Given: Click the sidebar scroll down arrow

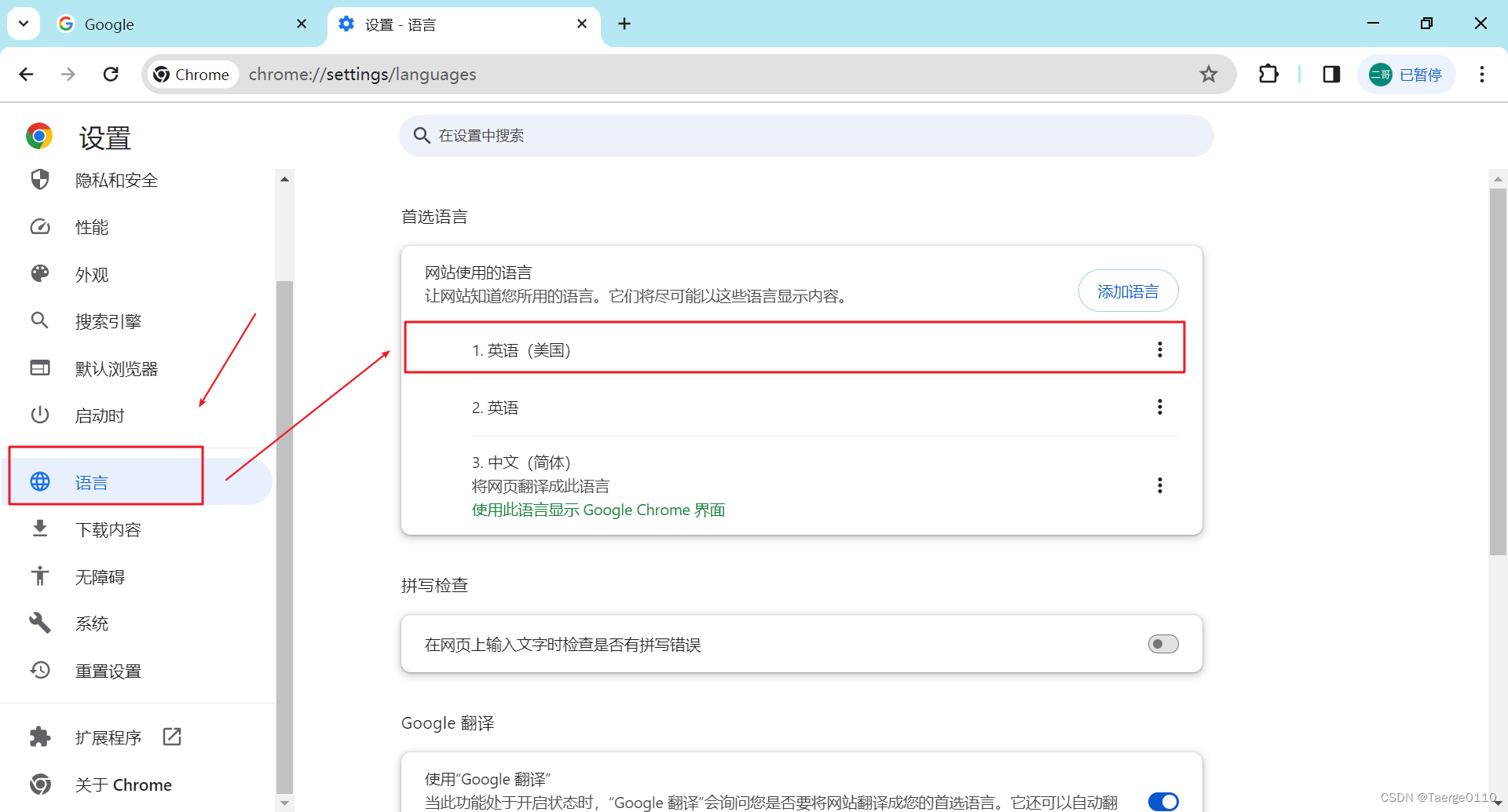Looking at the screenshot, I should (x=284, y=803).
